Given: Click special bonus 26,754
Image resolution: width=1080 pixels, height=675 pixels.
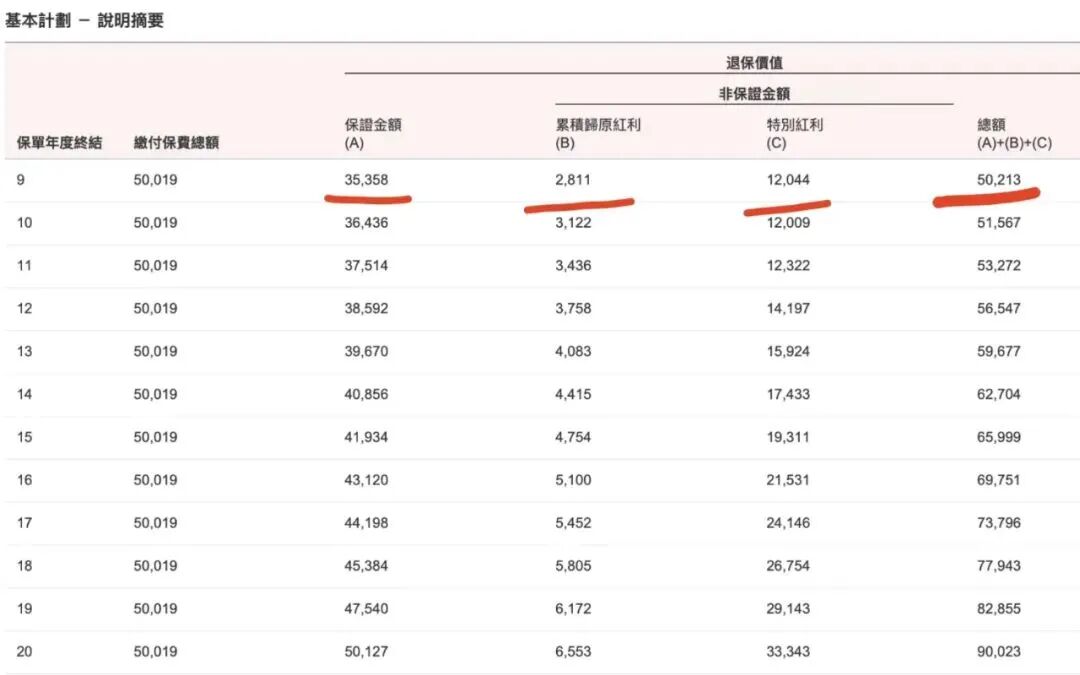Looking at the screenshot, I should [x=788, y=565].
